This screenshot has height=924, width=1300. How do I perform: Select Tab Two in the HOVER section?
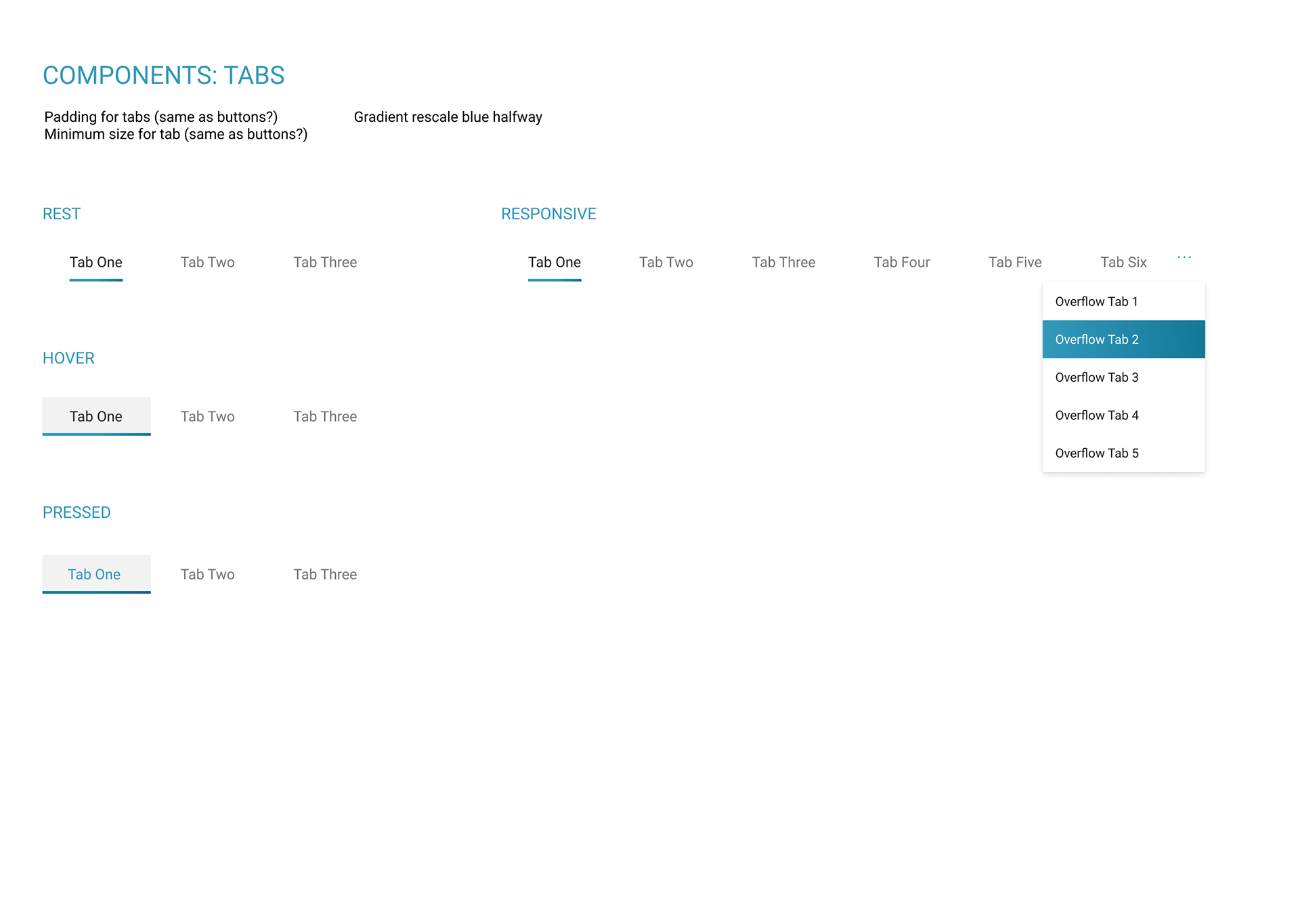coord(207,417)
